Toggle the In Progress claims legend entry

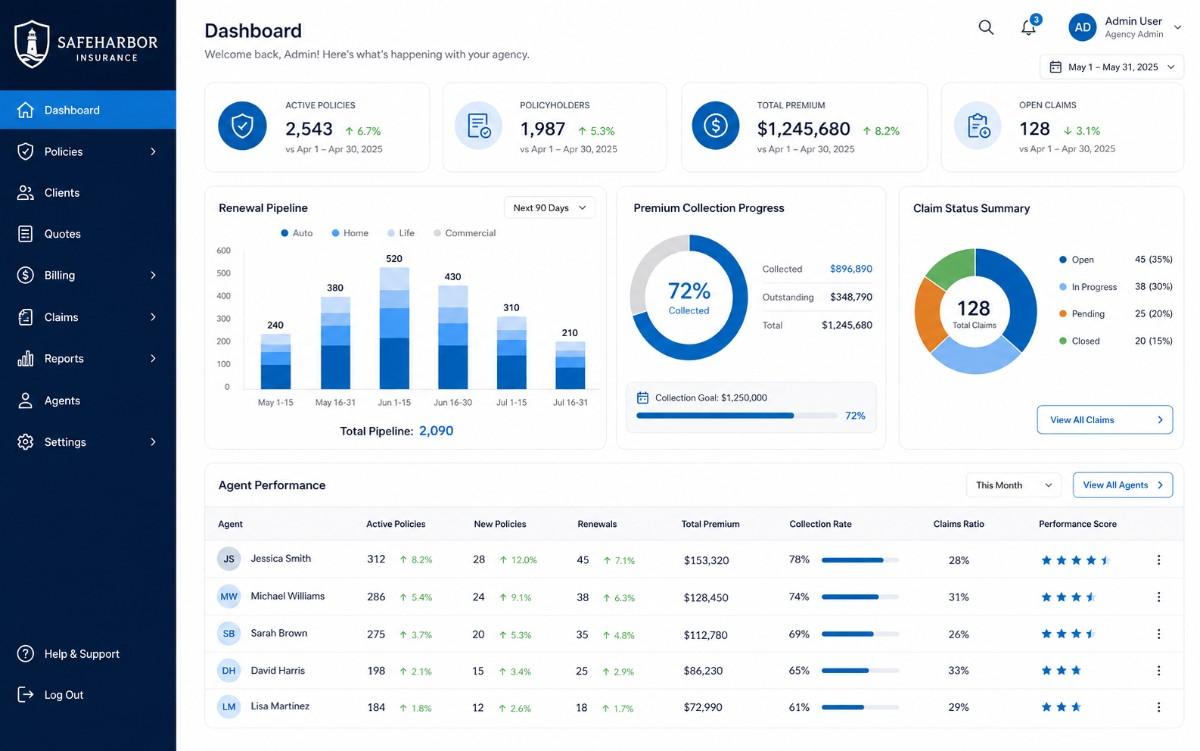pos(1115,287)
